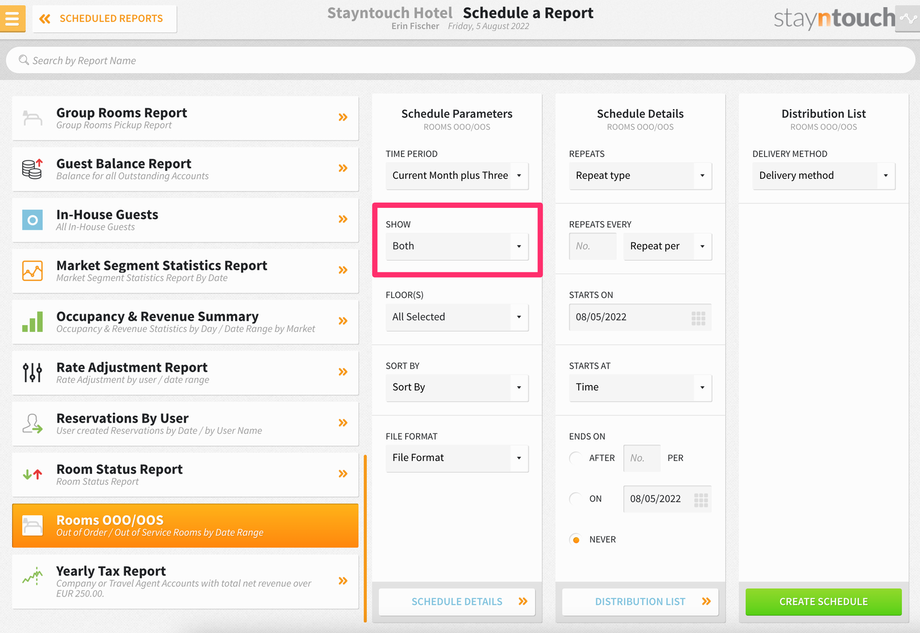Select the Room Status Report title
Image resolution: width=920 pixels, height=633 pixels.
(x=120, y=469)
